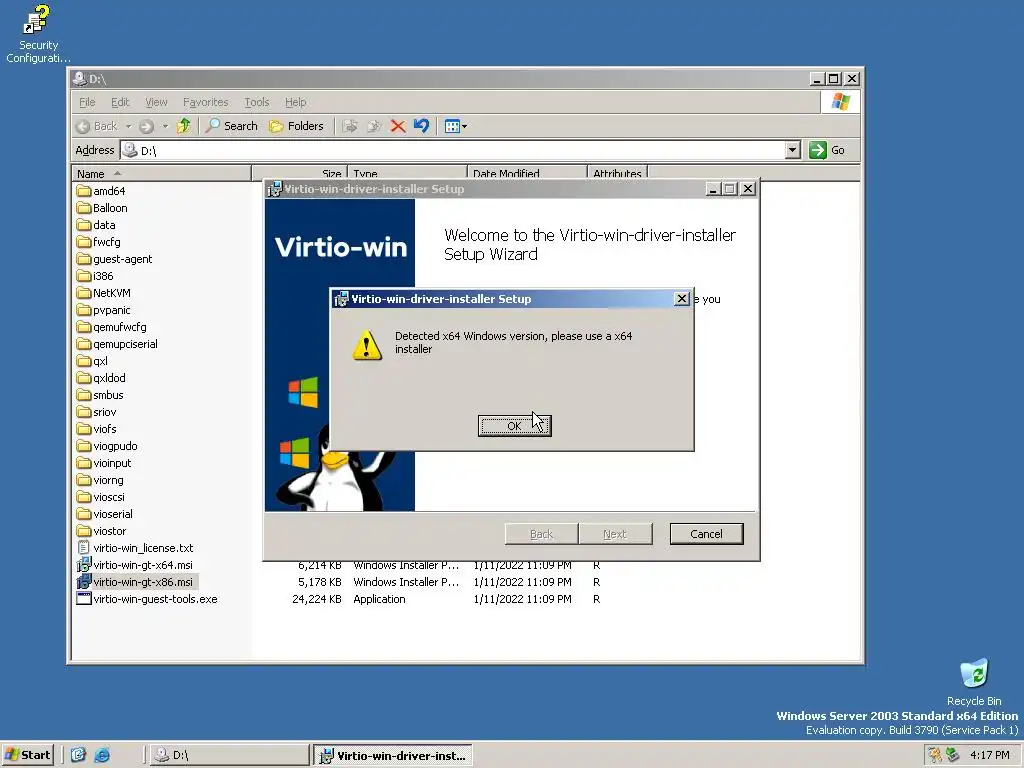Click the Back toolbar button in Explorer
Image resolution: width=1024 pixels, height=768 pixels.
97,126
